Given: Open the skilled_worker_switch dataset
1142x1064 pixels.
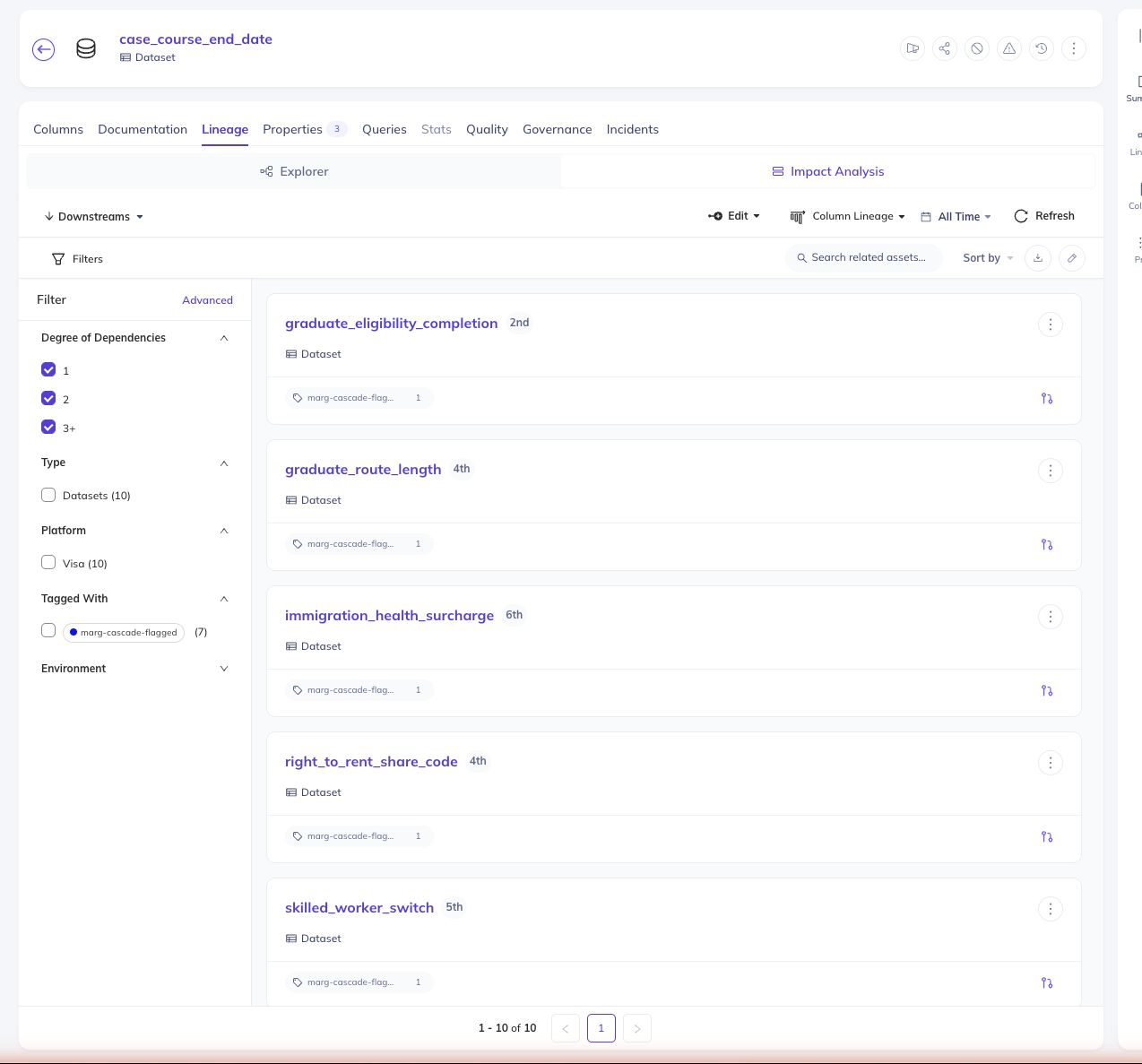Looking at the screenshot, I should coord(359,908).
